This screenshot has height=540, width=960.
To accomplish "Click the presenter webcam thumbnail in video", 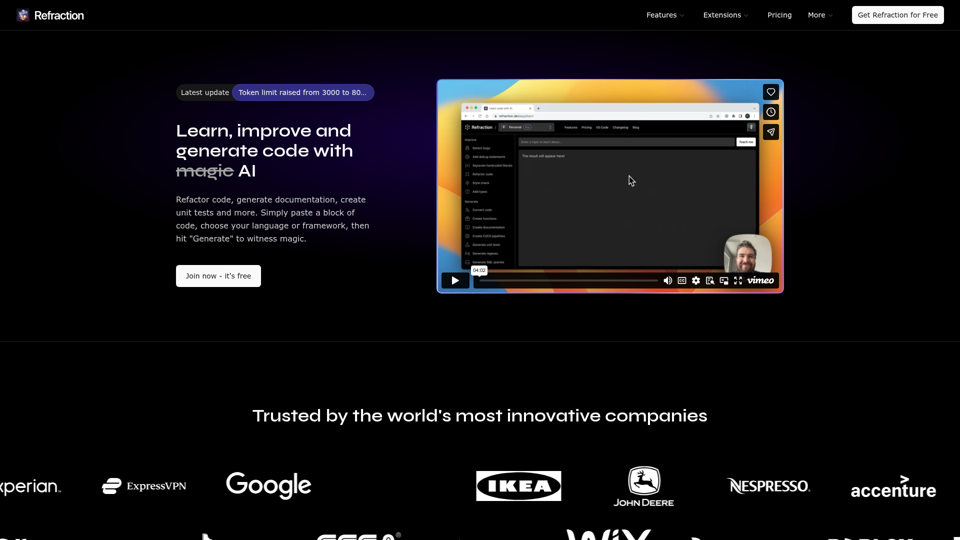I will 748,253.
